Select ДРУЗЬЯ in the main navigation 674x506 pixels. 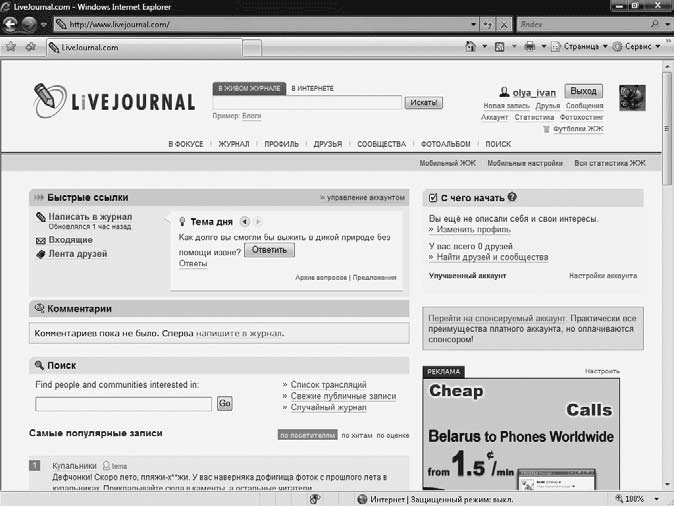pyautogui.click(x=327, y=144)
